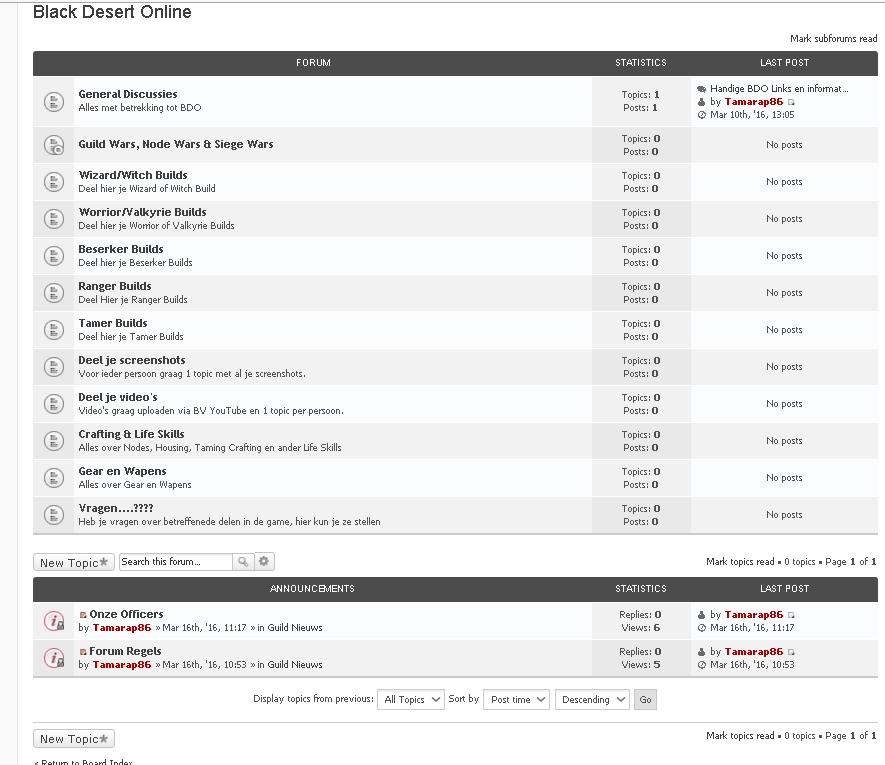Click the small post icon before Forum Regels title
Image resolution: width=885 pixels, height=765 pixels.
pyautogui.click(x=83, y=652)
